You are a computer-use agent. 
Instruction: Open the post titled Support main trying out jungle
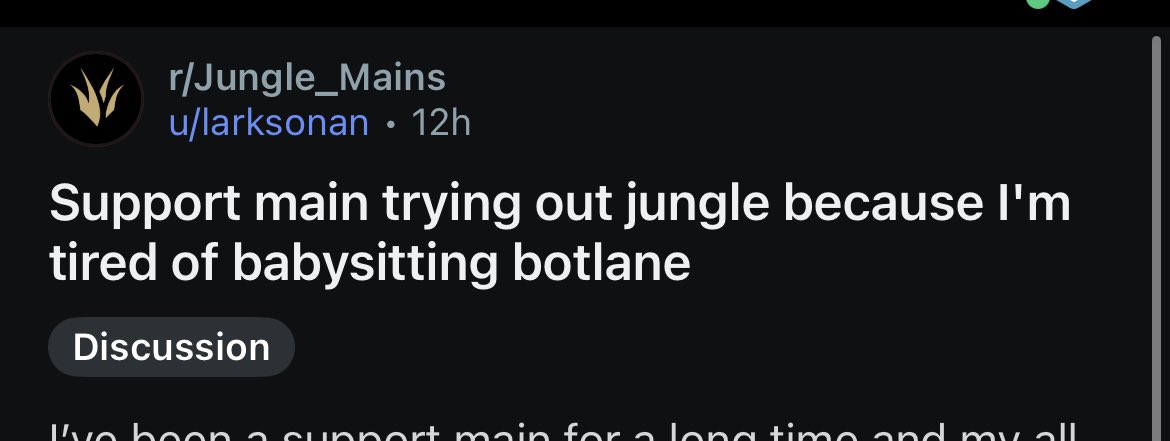click(558, 206)
